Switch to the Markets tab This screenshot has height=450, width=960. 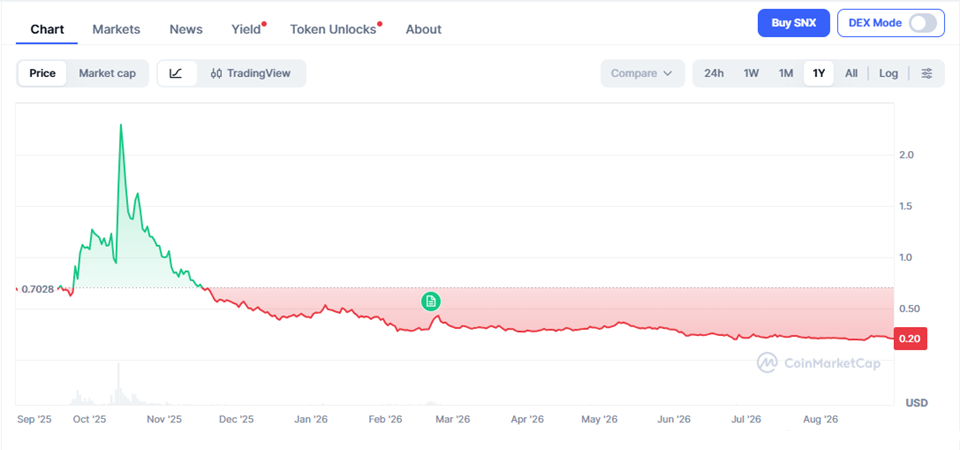(116, 29)
